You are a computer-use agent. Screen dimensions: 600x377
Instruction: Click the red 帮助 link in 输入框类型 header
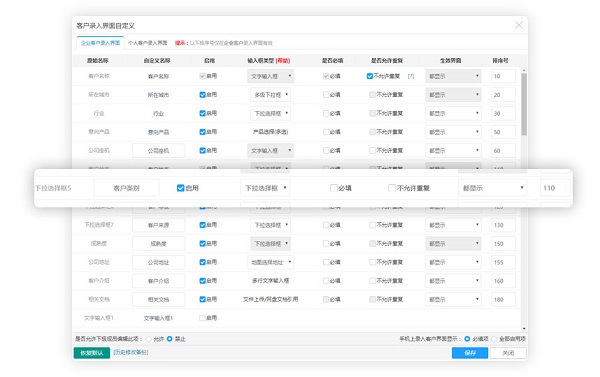click(x=283, y=60)
